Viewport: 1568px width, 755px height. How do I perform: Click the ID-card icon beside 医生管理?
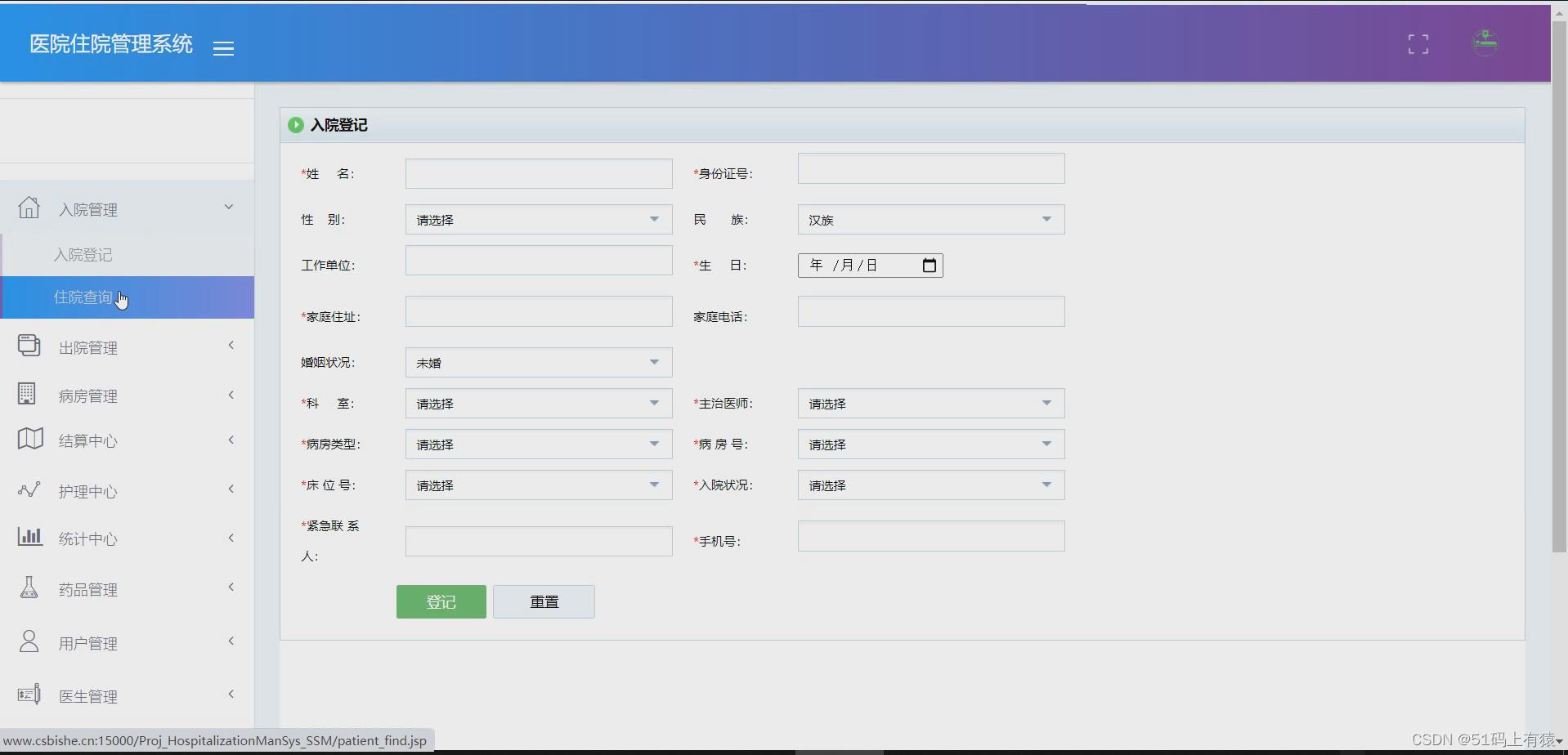coord(29,695)
